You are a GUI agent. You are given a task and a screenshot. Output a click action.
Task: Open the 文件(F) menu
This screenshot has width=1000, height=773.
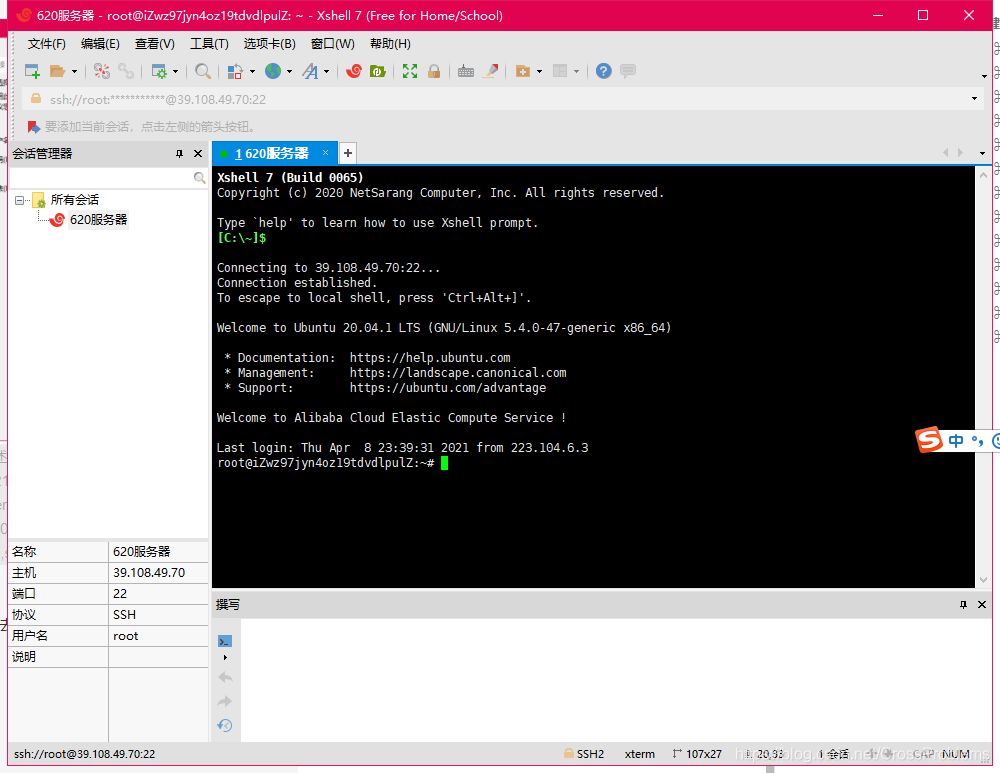(x=47, y=43)
